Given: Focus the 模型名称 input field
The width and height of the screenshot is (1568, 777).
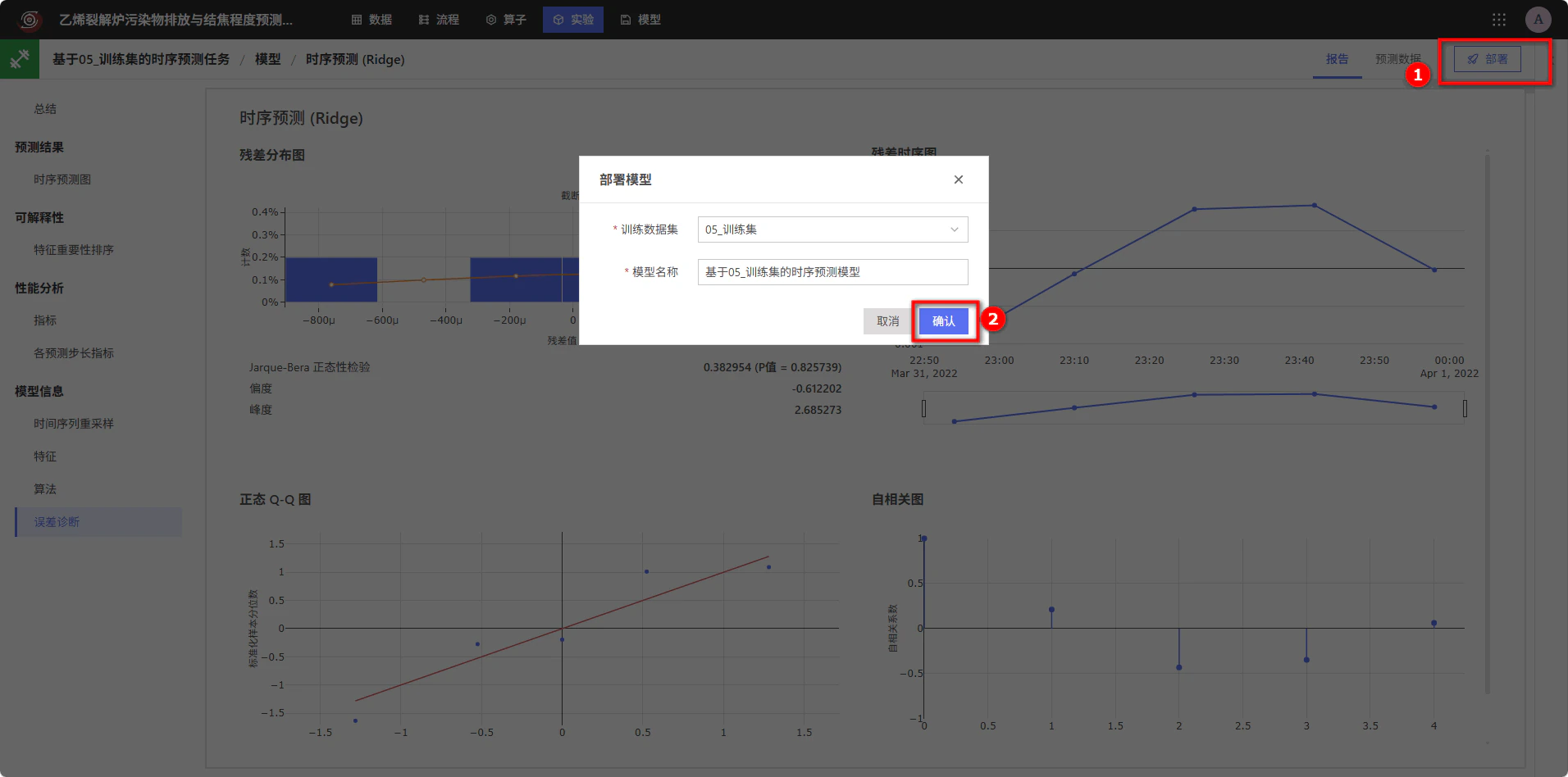Looking at the screenshot, I should [x=833, y=272].
